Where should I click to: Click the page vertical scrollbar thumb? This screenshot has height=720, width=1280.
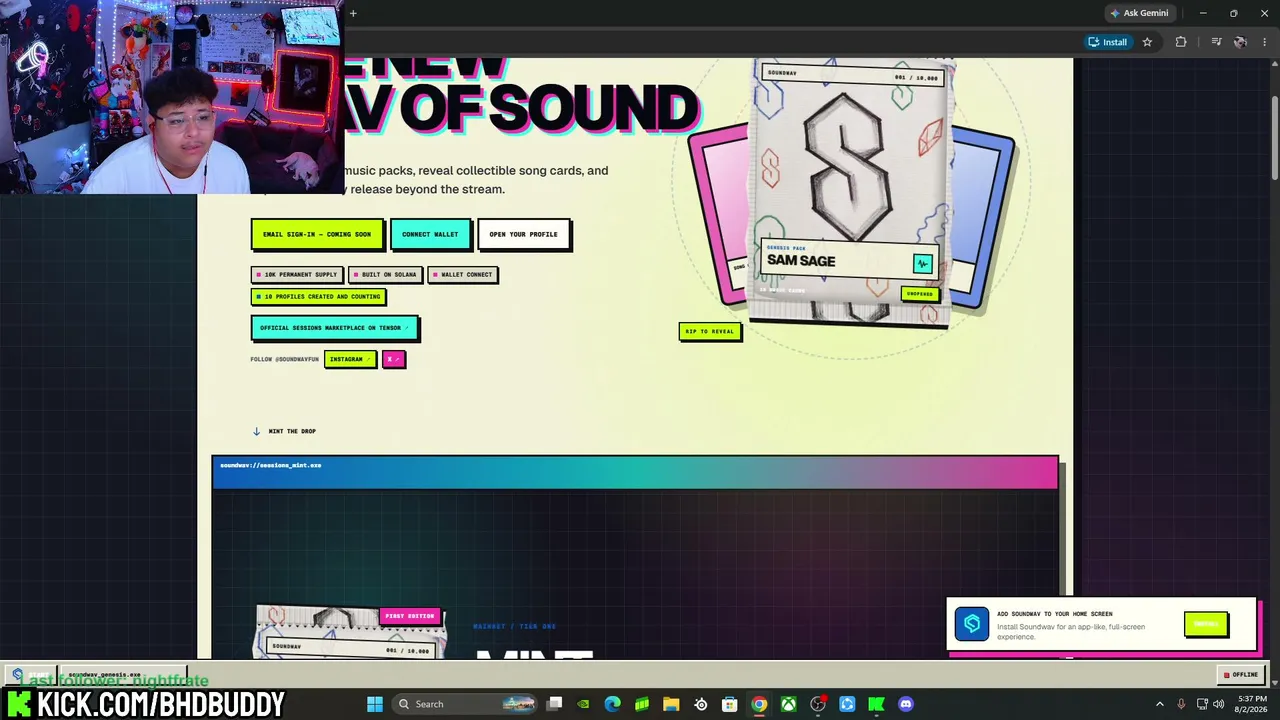(x=1275, y=138)
